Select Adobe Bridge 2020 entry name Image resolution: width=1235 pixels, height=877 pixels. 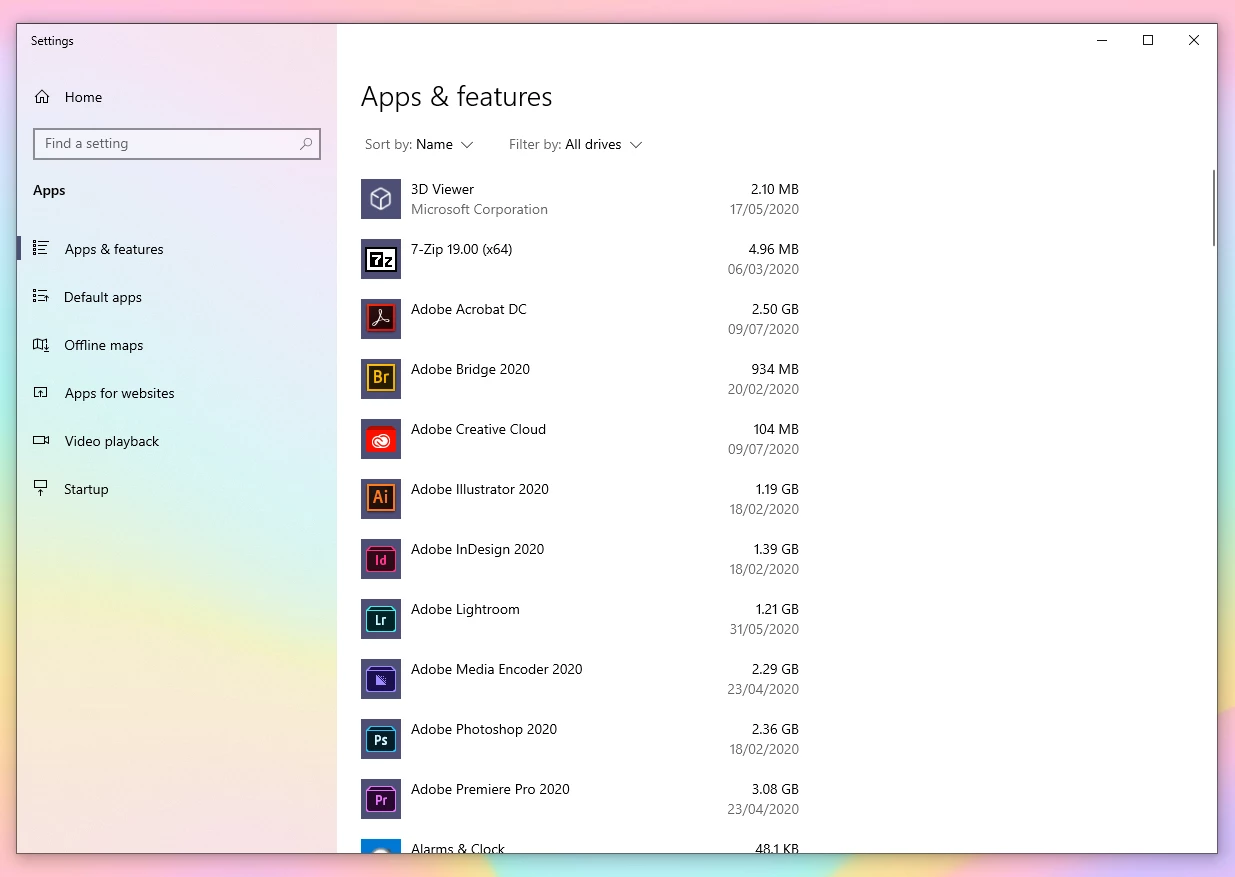click(470, 369)
